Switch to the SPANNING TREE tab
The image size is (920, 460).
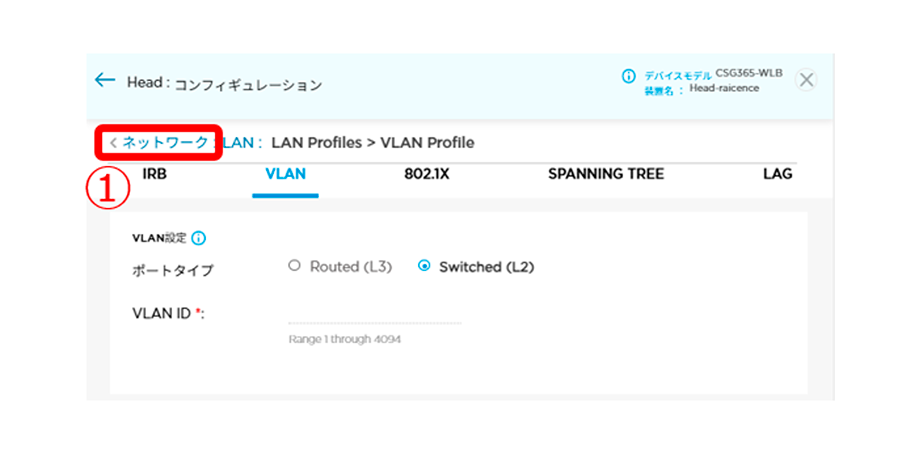point(605,174)
